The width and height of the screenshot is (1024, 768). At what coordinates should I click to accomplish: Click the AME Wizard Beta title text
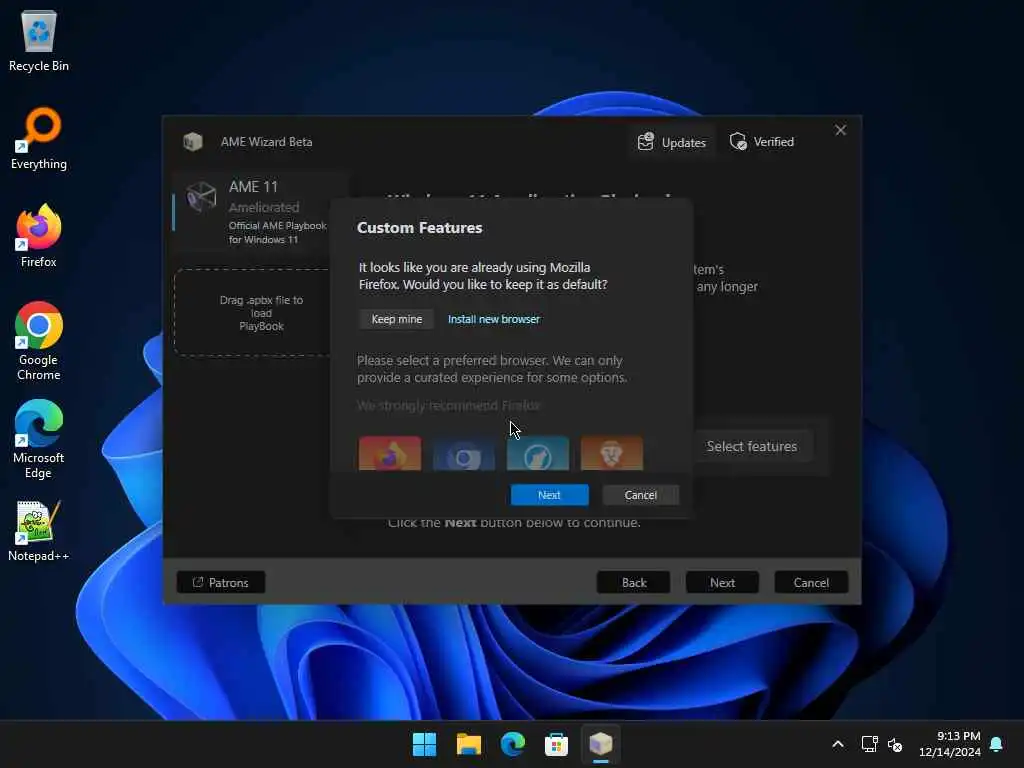pos(266,142)
